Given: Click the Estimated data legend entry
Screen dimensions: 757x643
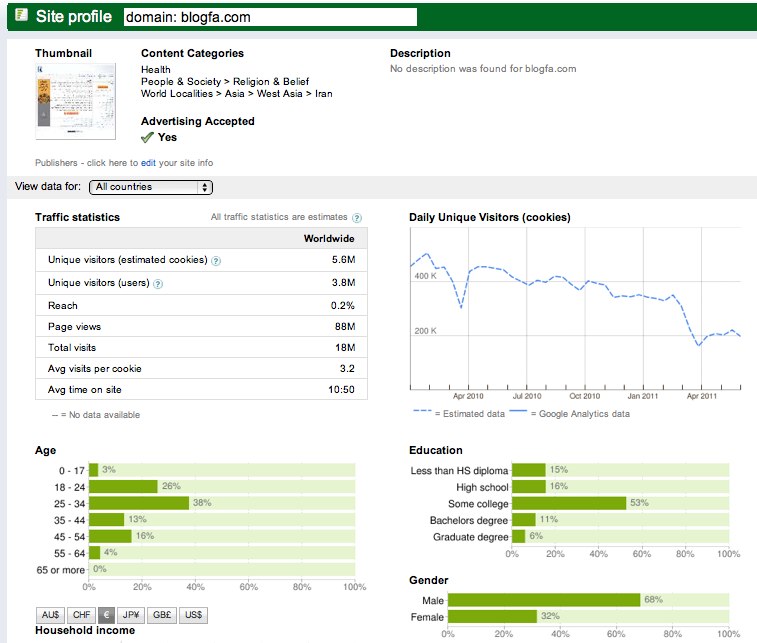Looking at the screenshot, I should pos(459,414).
